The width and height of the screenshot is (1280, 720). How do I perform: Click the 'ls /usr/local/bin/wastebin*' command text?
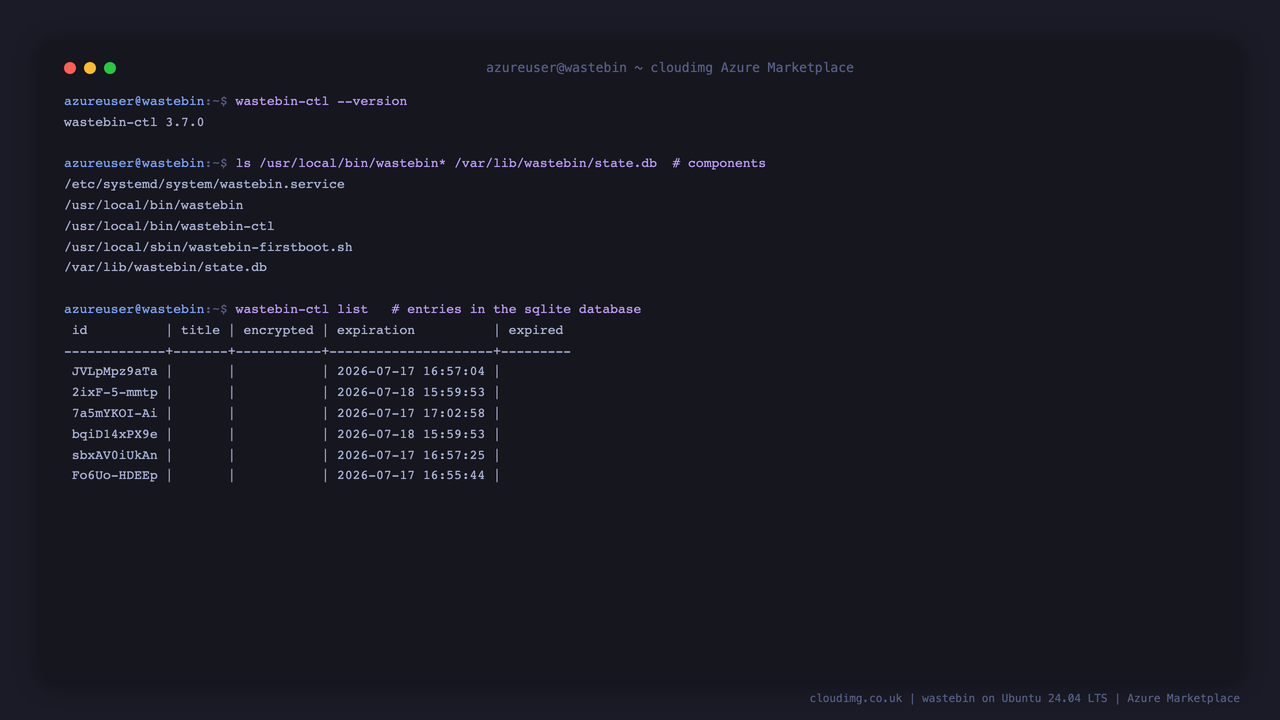point(341,163)
